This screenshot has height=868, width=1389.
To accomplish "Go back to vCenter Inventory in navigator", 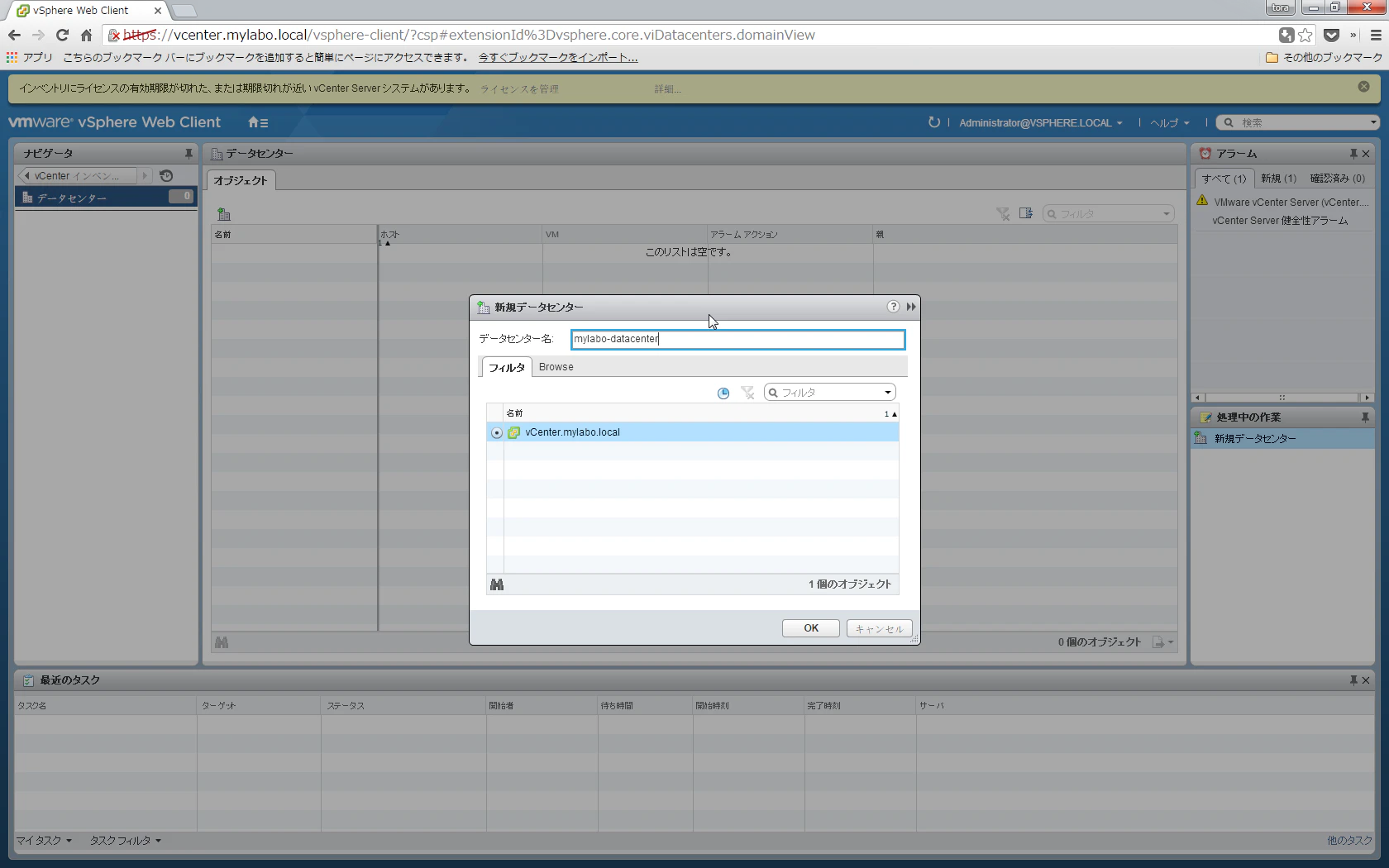I will point(76,176).
